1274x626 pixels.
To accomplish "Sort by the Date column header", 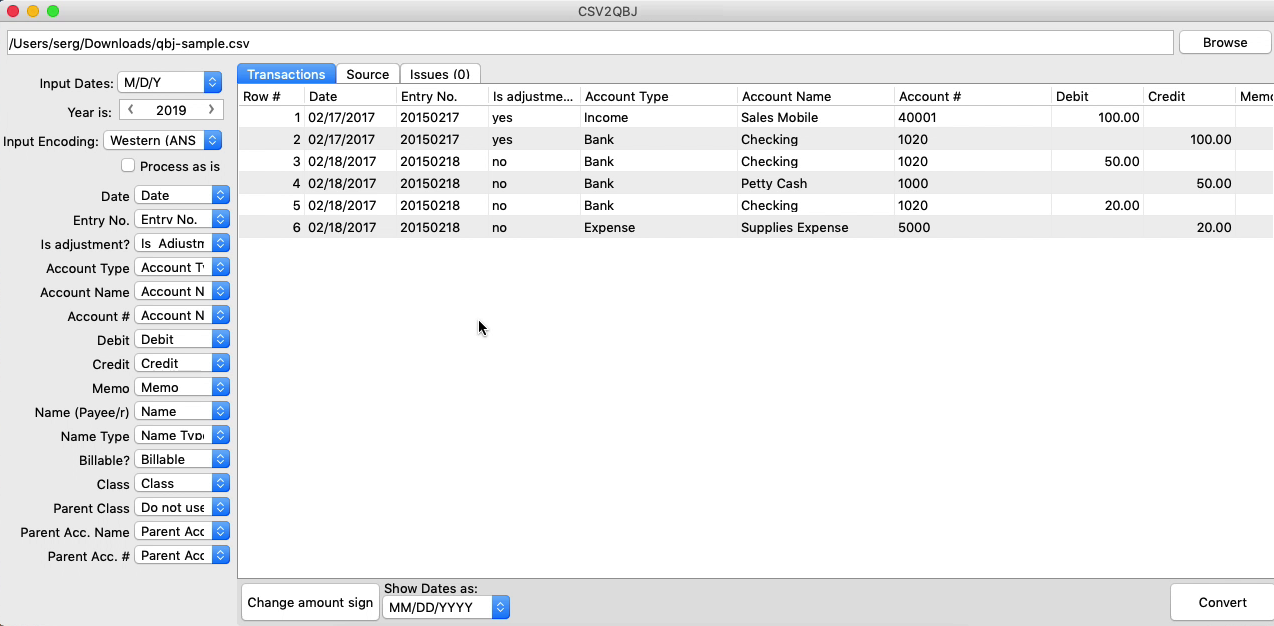I will (350, 96).
